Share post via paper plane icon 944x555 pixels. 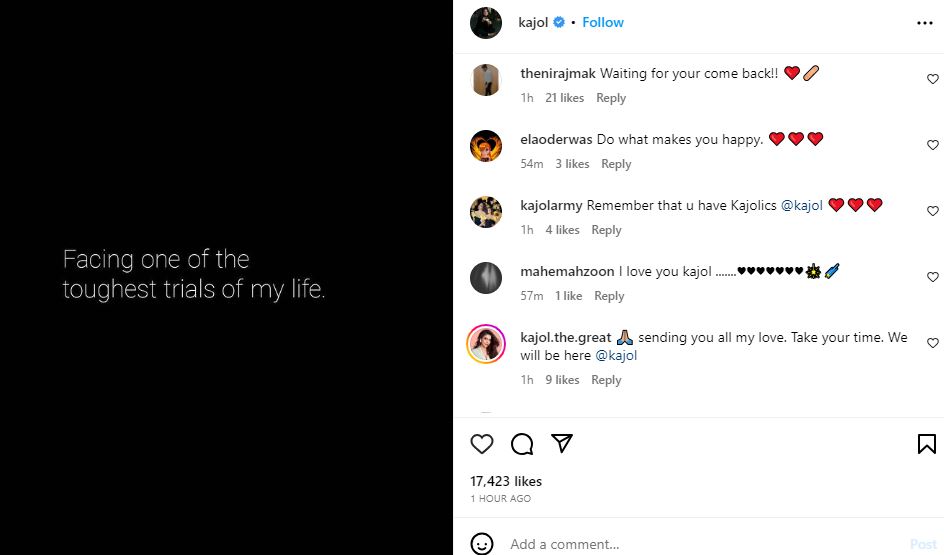[562, 443]
